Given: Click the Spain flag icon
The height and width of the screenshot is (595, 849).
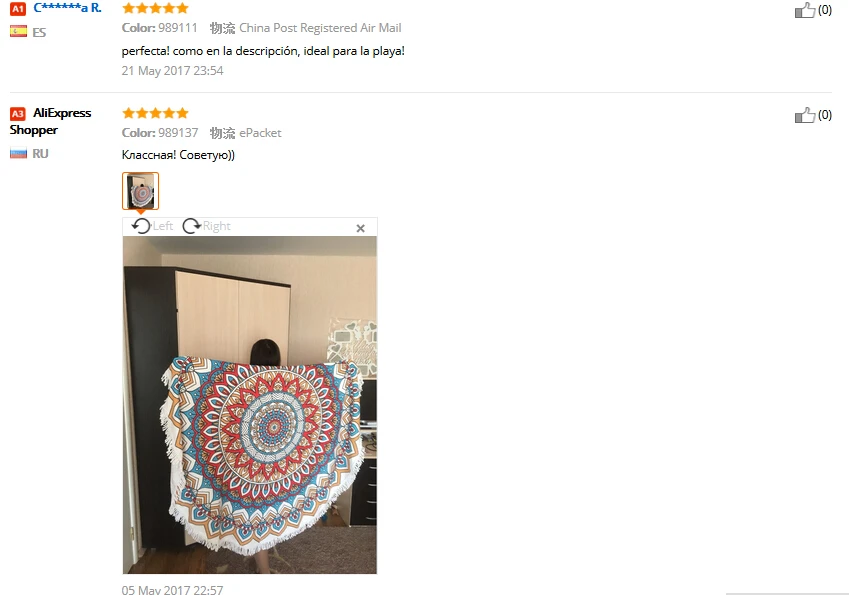Looking at the screenshot, I should click(18, 32).
